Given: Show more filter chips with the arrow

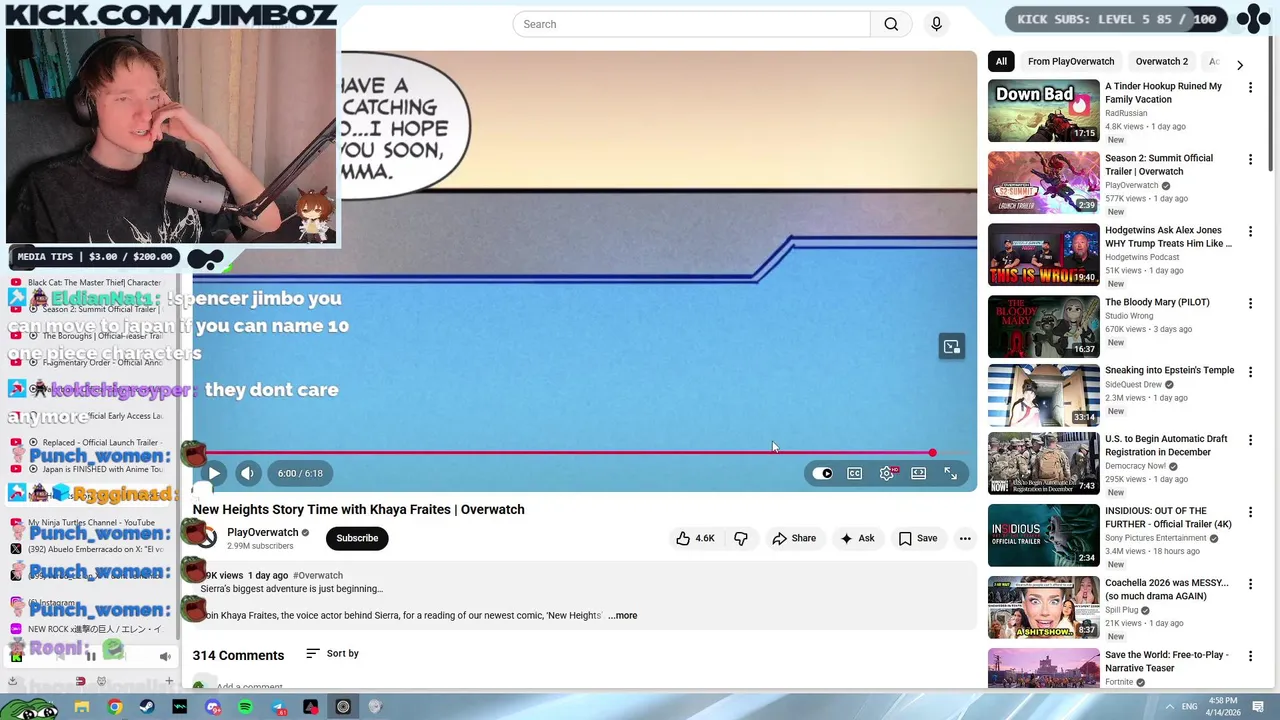Looking at the screenshot, I should click(1240, 65).
